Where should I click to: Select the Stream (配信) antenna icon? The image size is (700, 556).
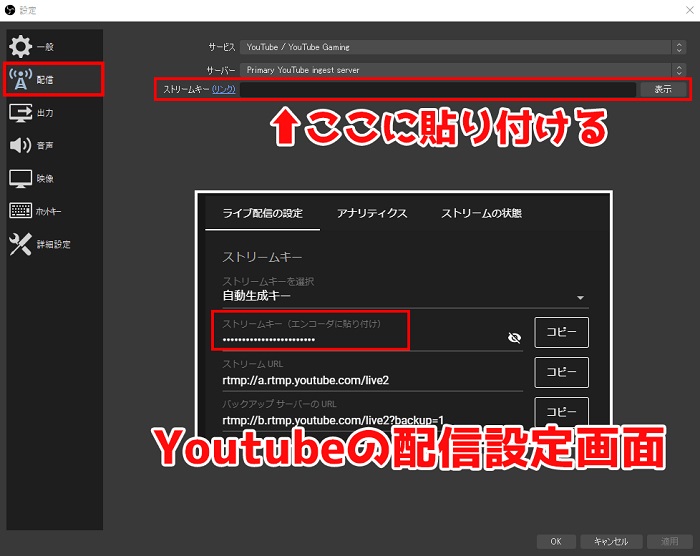click(21, 79)
